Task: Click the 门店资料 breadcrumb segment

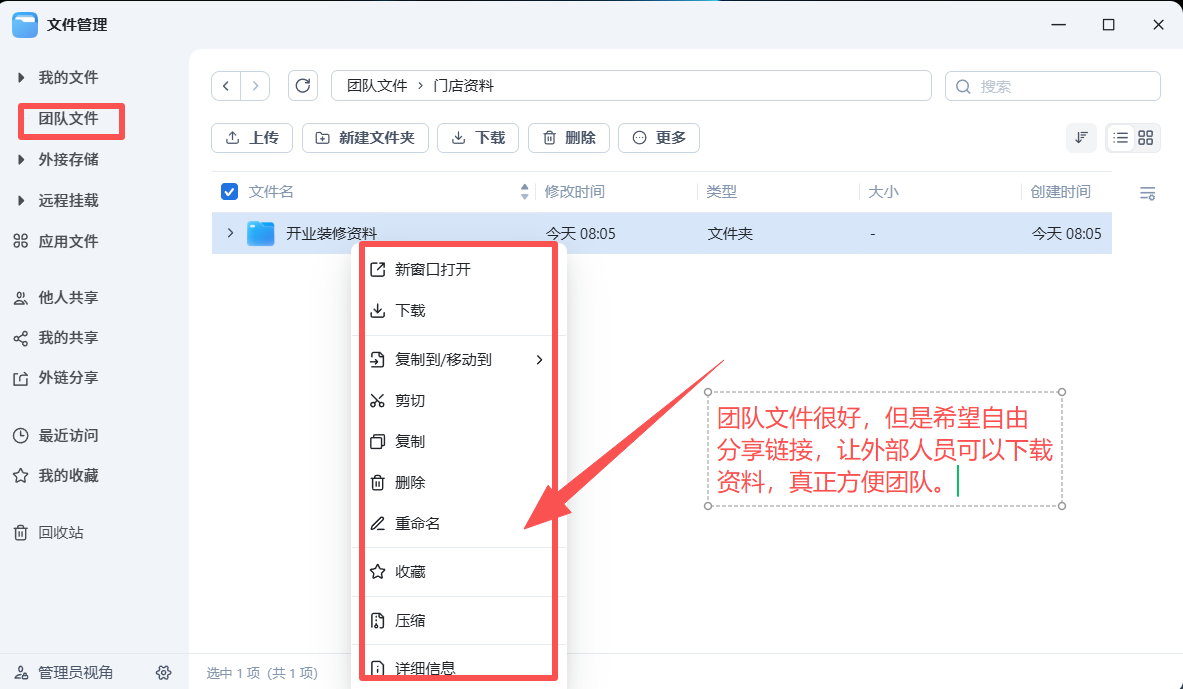Action: [463, 86]
